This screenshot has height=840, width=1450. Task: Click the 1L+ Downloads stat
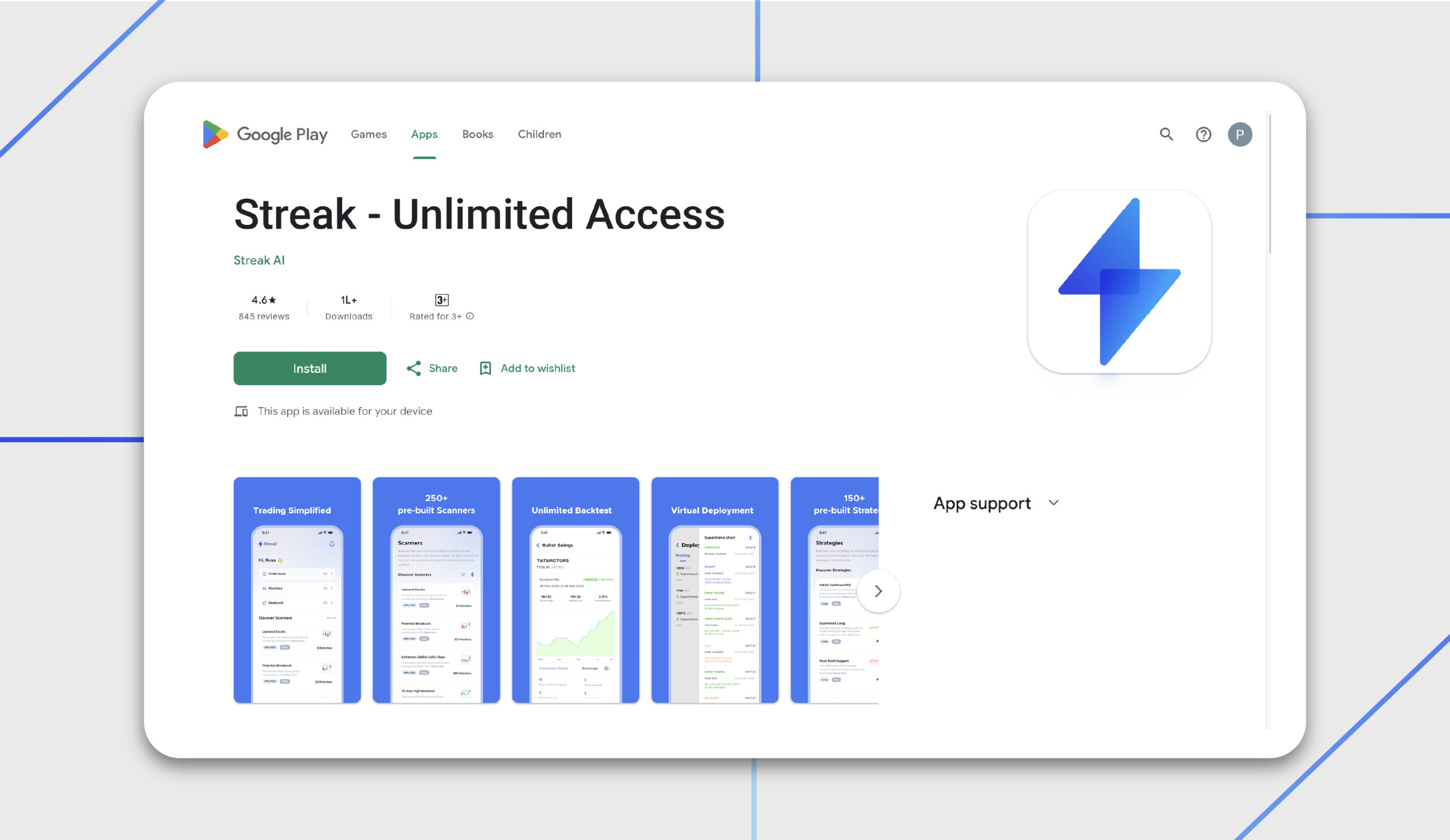tap(349, 308)
